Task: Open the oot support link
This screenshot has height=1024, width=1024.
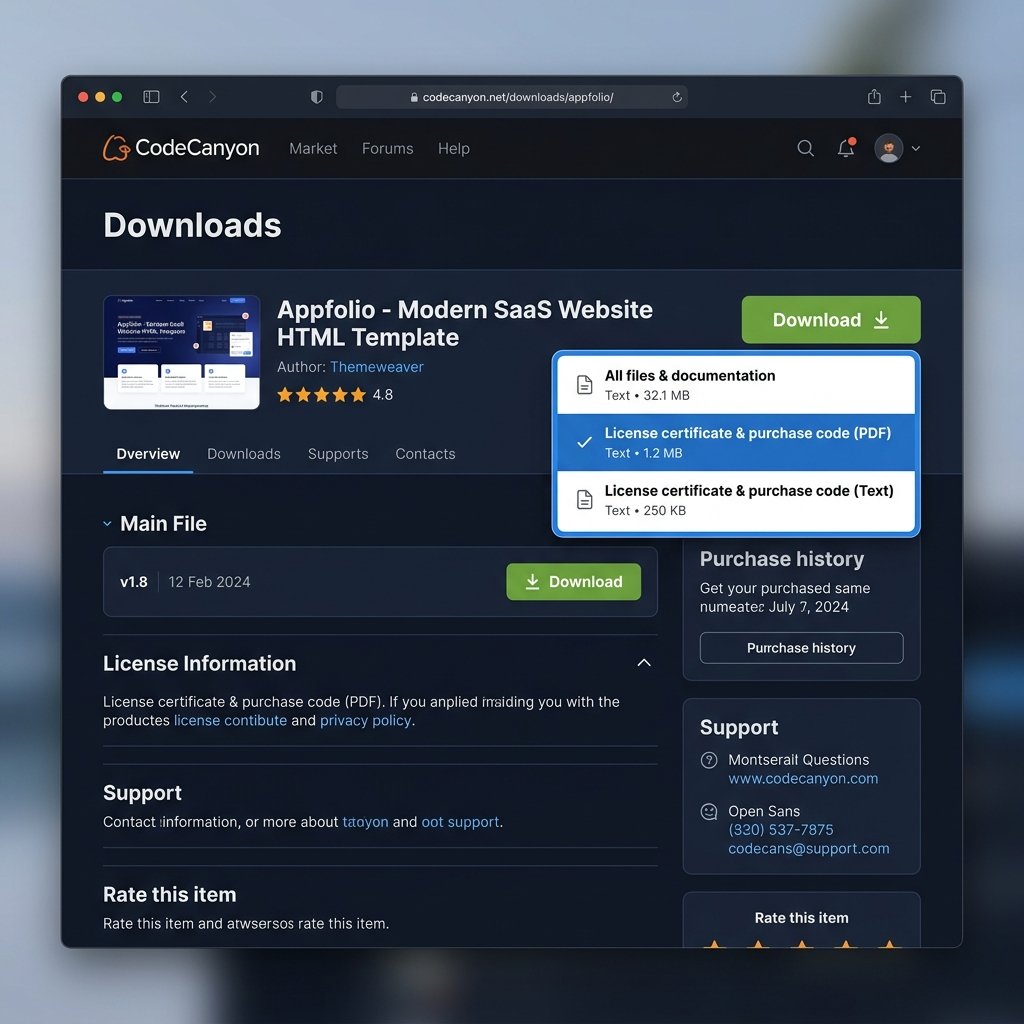Action: point(460,822)
